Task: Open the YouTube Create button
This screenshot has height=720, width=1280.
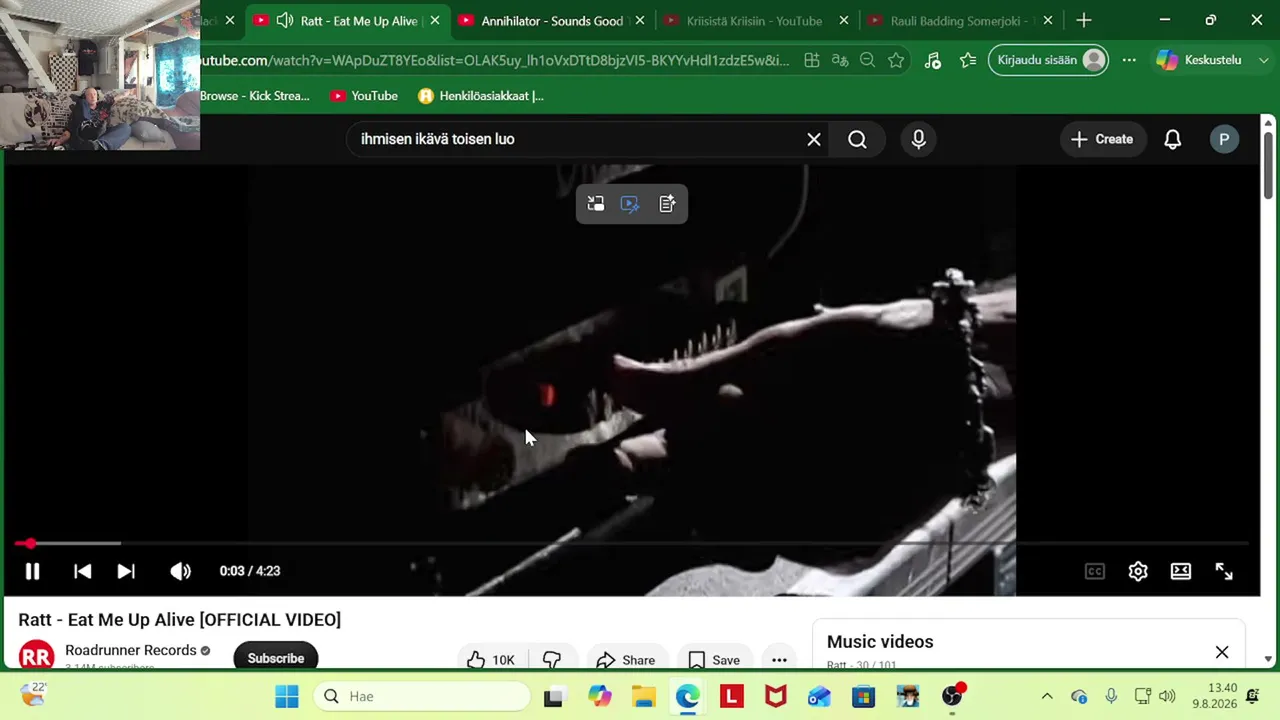Action: [1102, 139]
